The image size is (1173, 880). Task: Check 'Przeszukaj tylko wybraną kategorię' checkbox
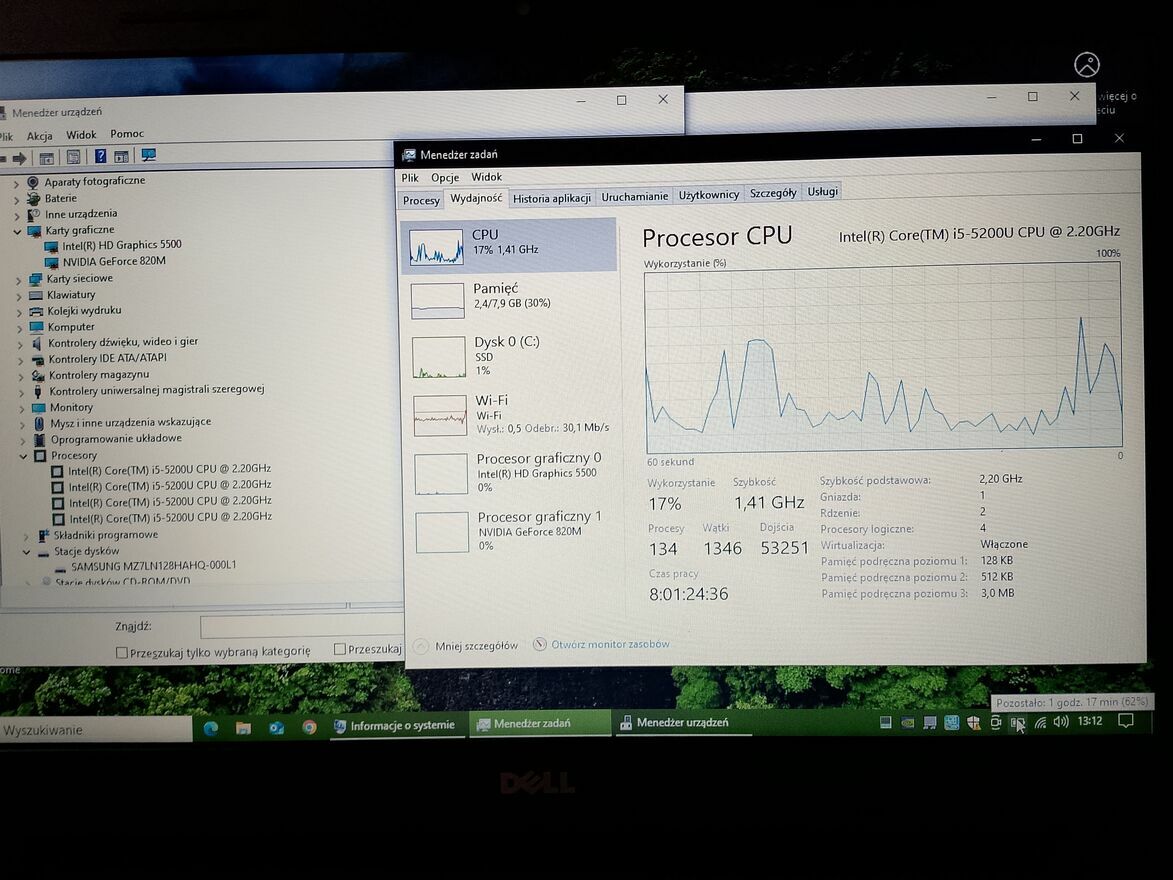[x=122, y=652]
